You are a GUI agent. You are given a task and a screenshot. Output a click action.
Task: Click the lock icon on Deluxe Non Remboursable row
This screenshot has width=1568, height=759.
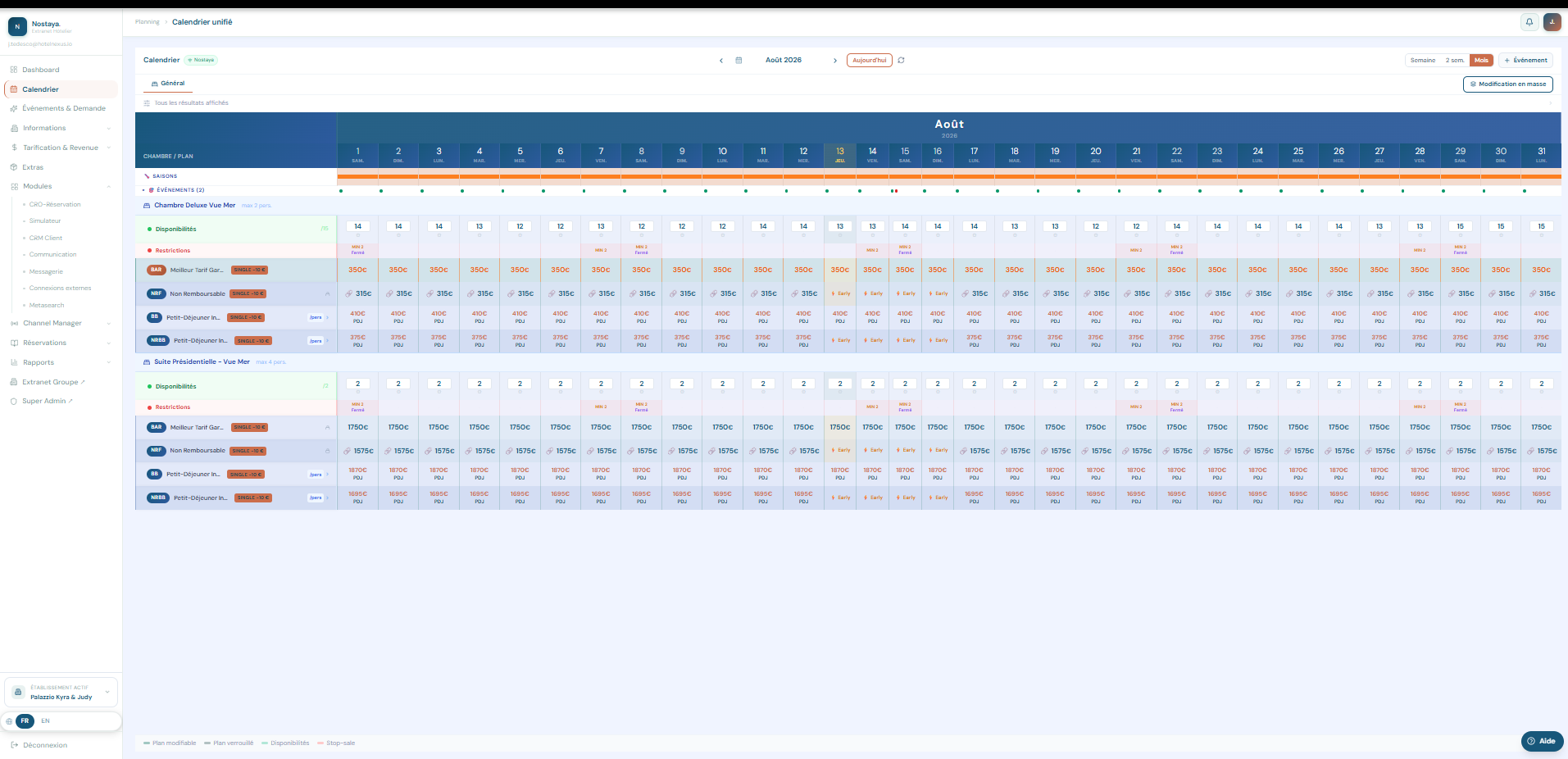(x=327, y=293)
